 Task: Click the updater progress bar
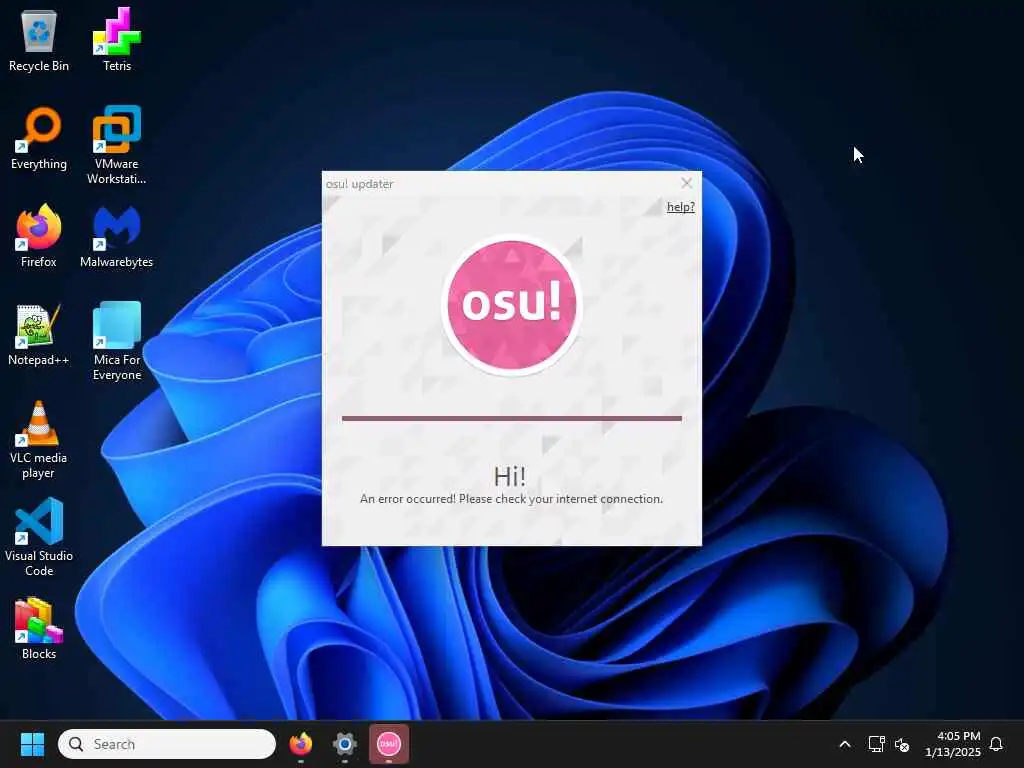point(511,419)
